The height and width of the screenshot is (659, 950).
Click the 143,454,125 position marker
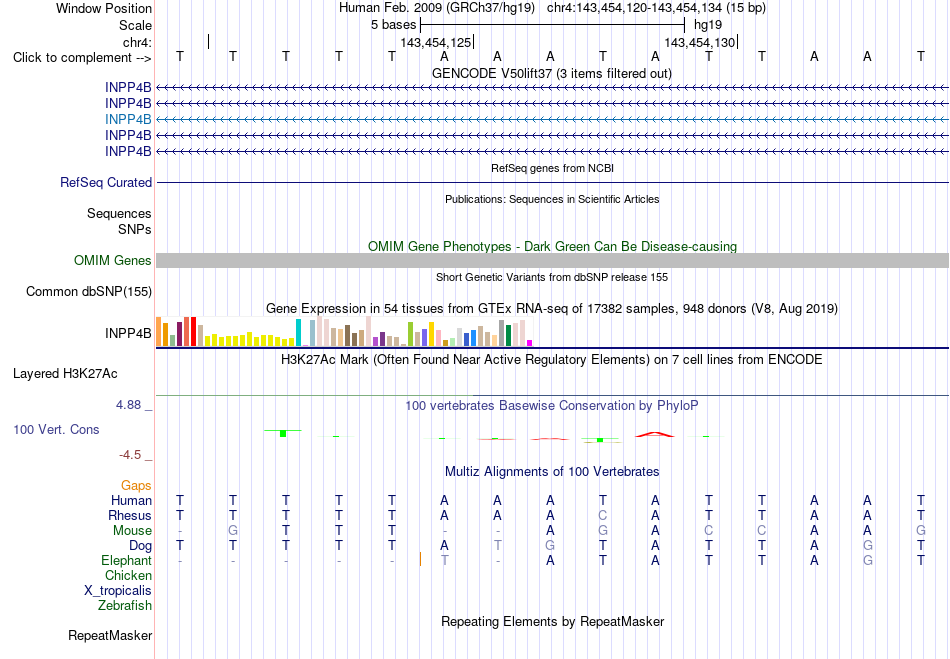tap(437, 42)
